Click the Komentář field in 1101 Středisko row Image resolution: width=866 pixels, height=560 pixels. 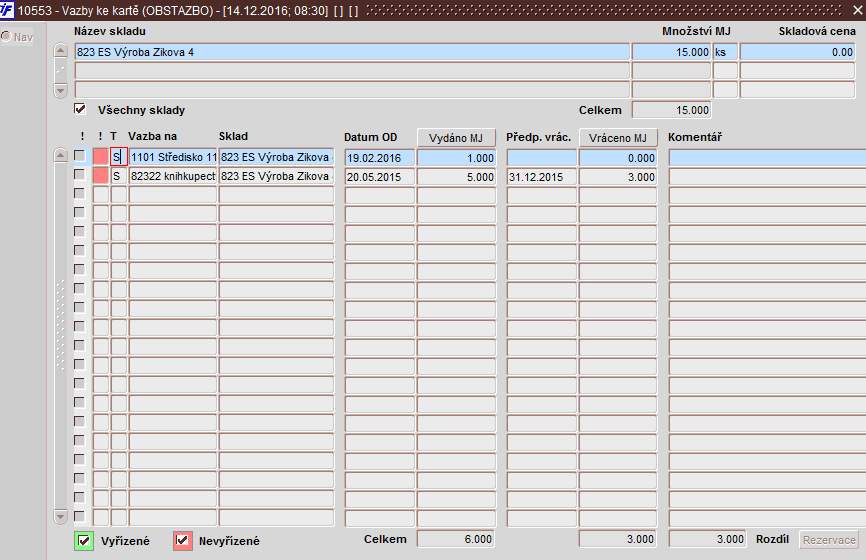coord(767,158)
